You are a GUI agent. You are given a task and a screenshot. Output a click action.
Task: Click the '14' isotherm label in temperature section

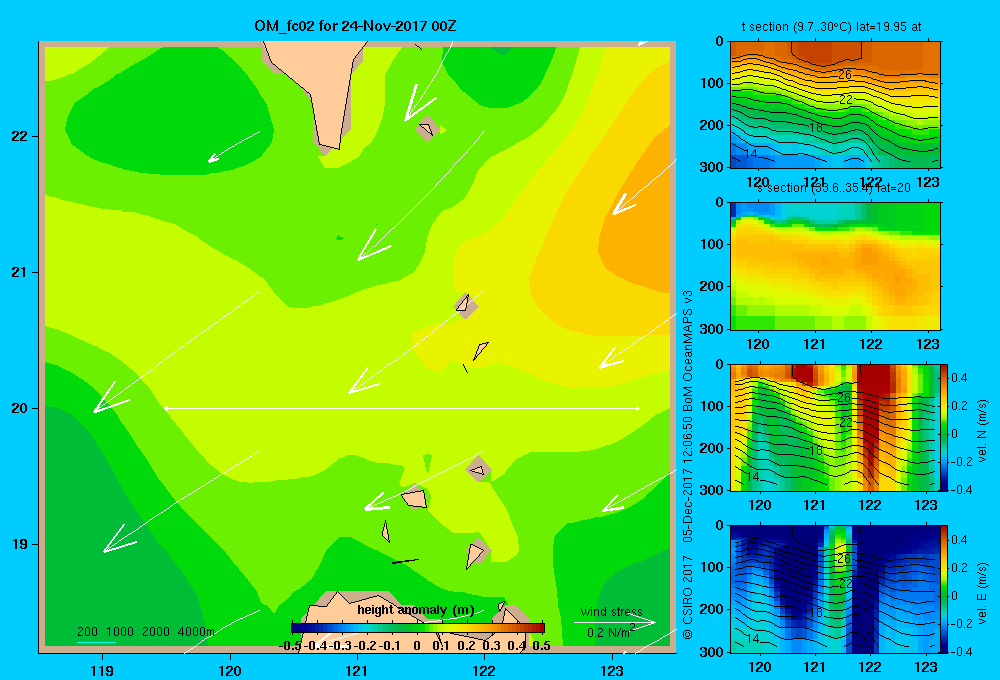pos(751,154)
